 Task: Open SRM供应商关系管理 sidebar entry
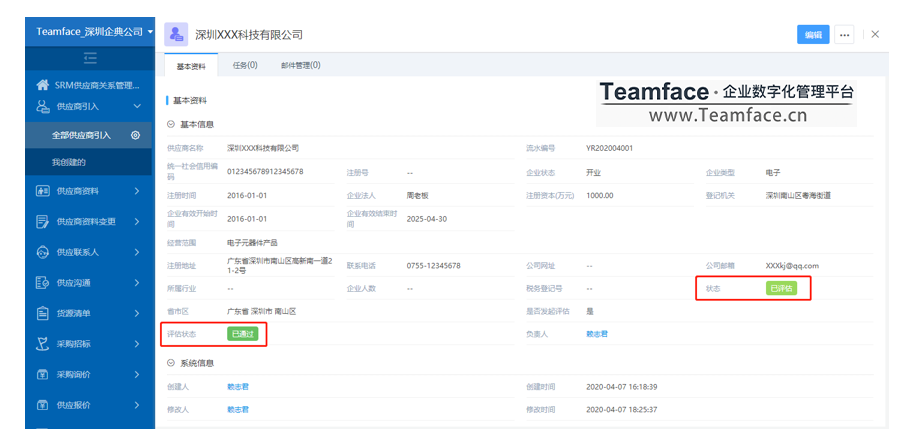(89, 86)
